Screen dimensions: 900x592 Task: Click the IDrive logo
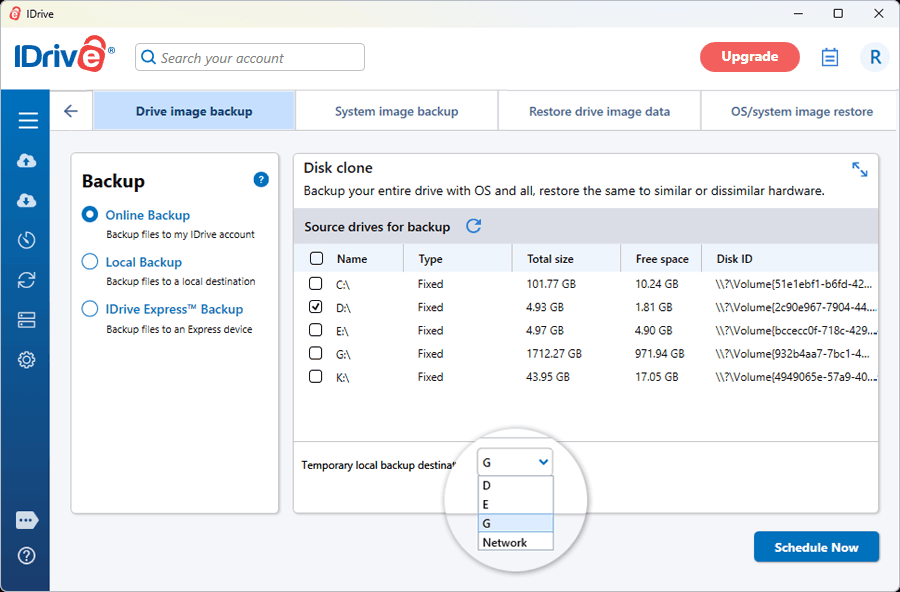[64, 55]
